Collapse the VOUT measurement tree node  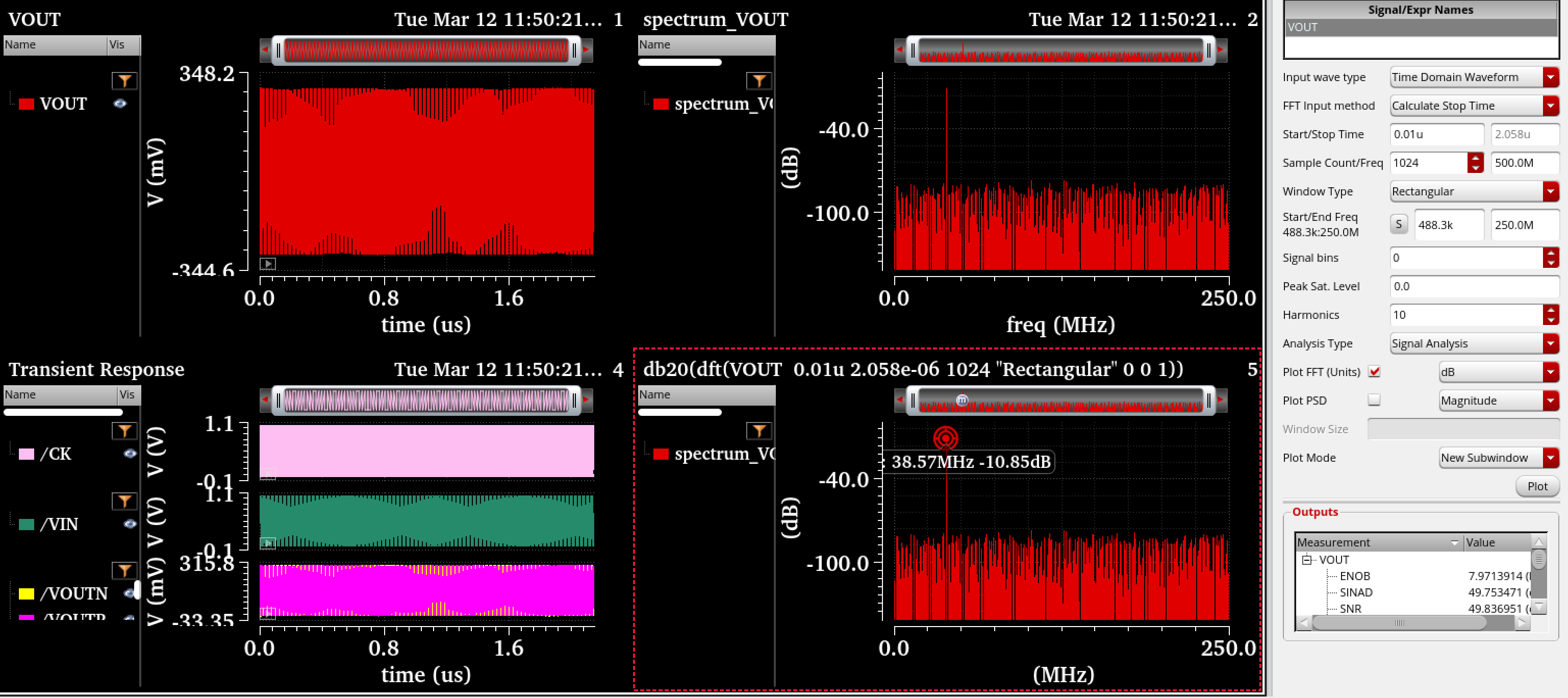[x=1306, y=560]
